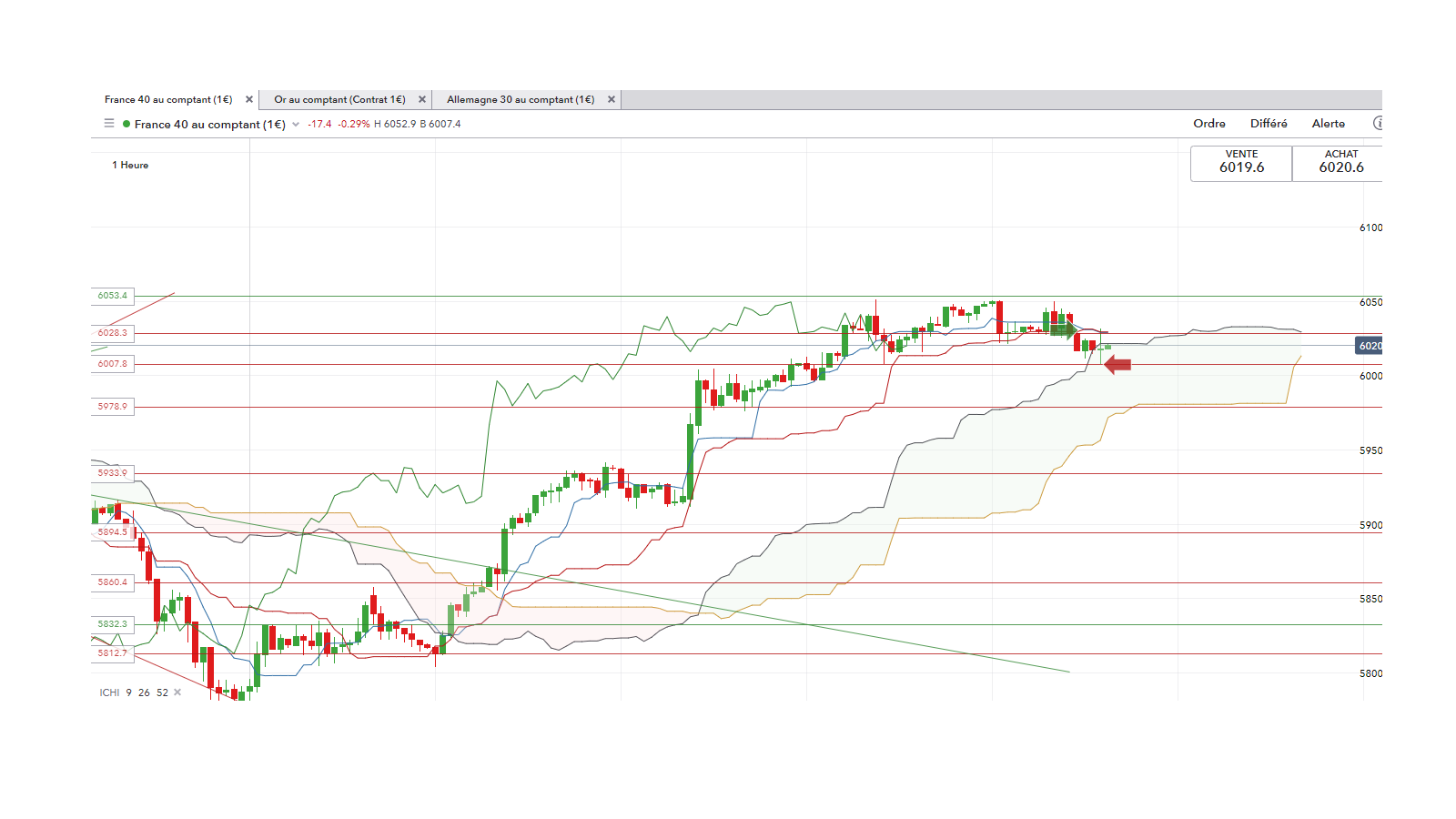Click the -0.29% percentage change
This screenshot has height=819, width=1456.
pyautogui.click(x=354, y=125)
